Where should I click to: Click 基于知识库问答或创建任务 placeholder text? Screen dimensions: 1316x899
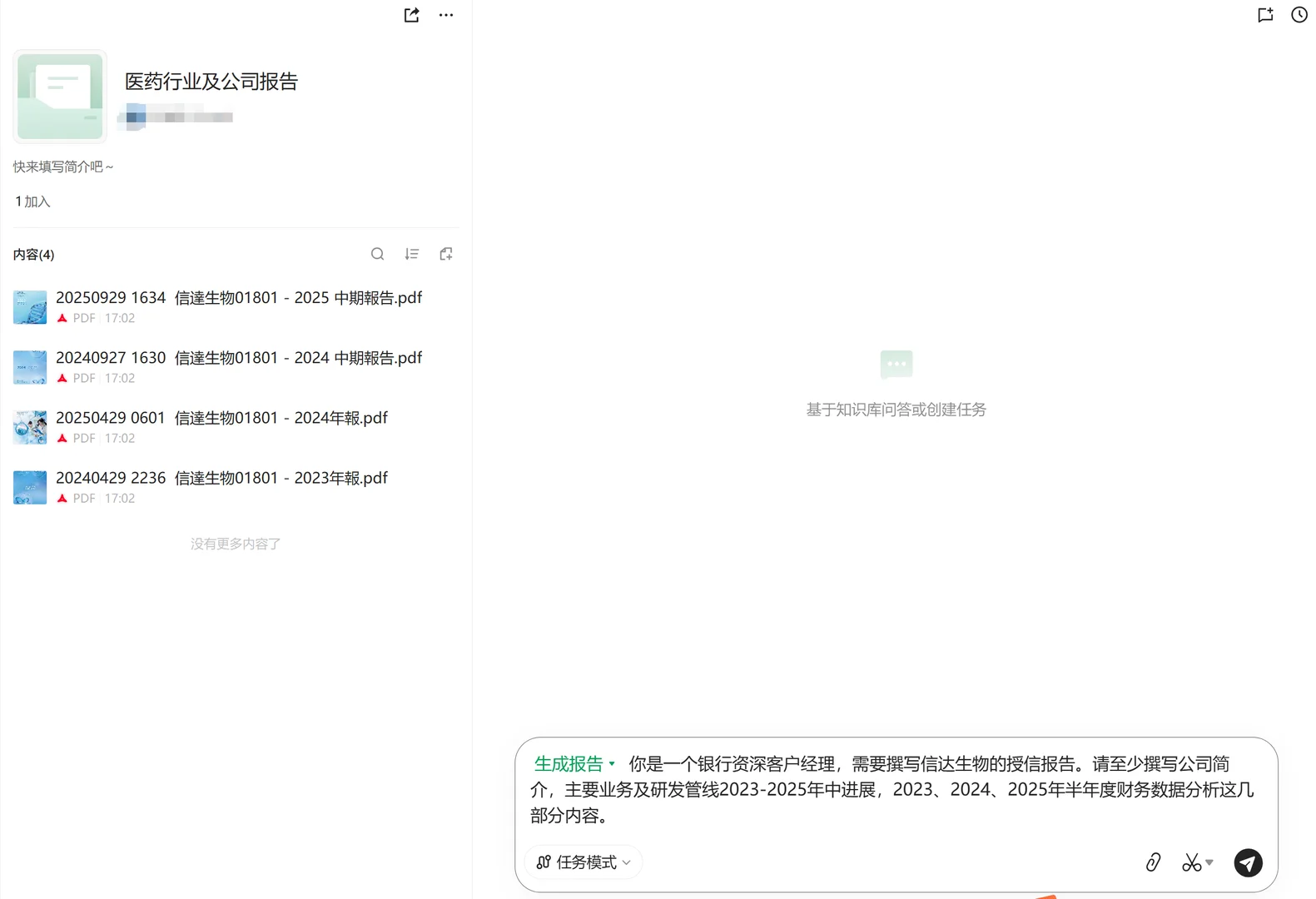(896, 410)
